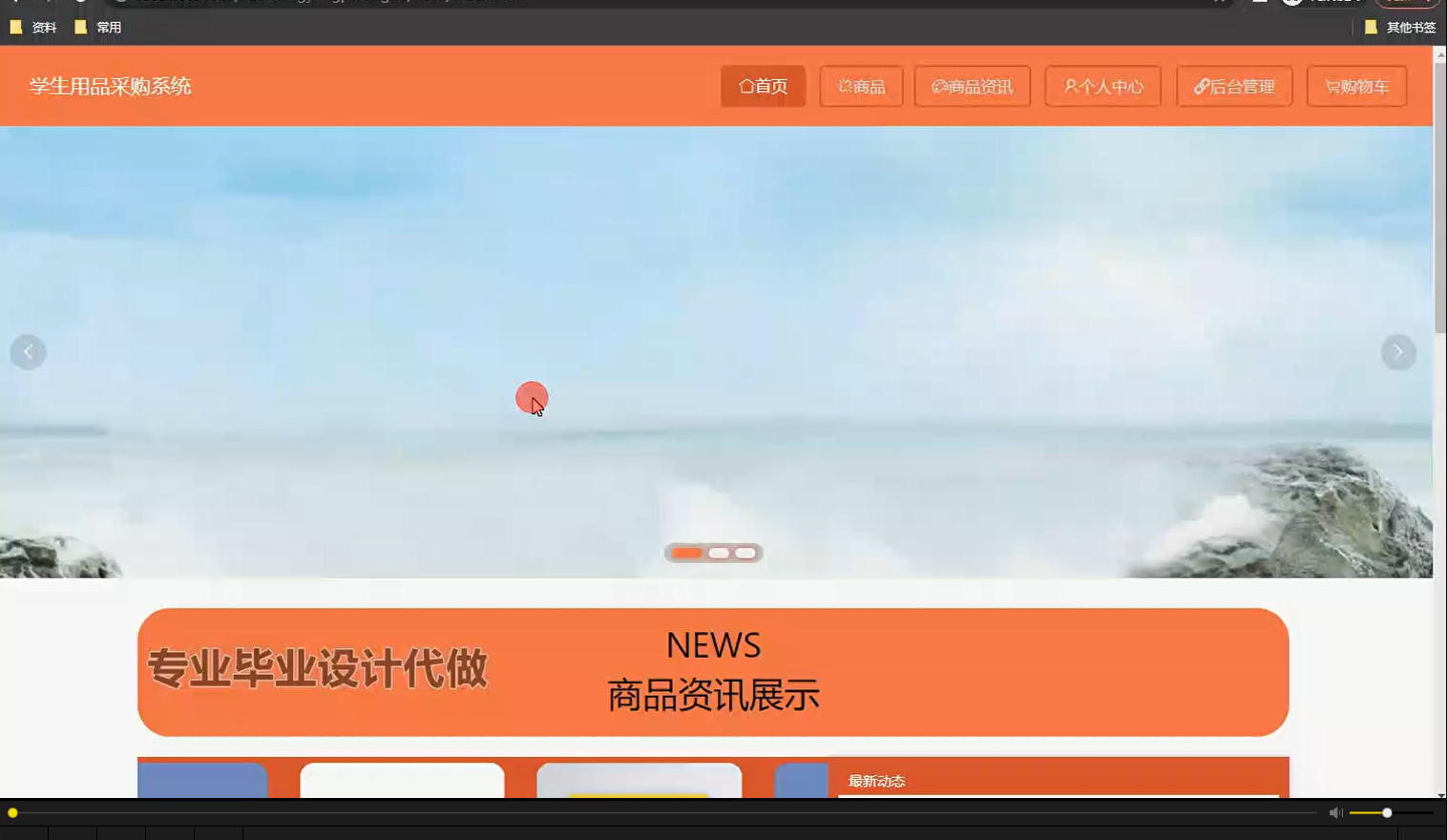This screenshot has width=1447, height=840.
Task: Click the speaker volume icon in player bar
Action: click(1334, 812)
